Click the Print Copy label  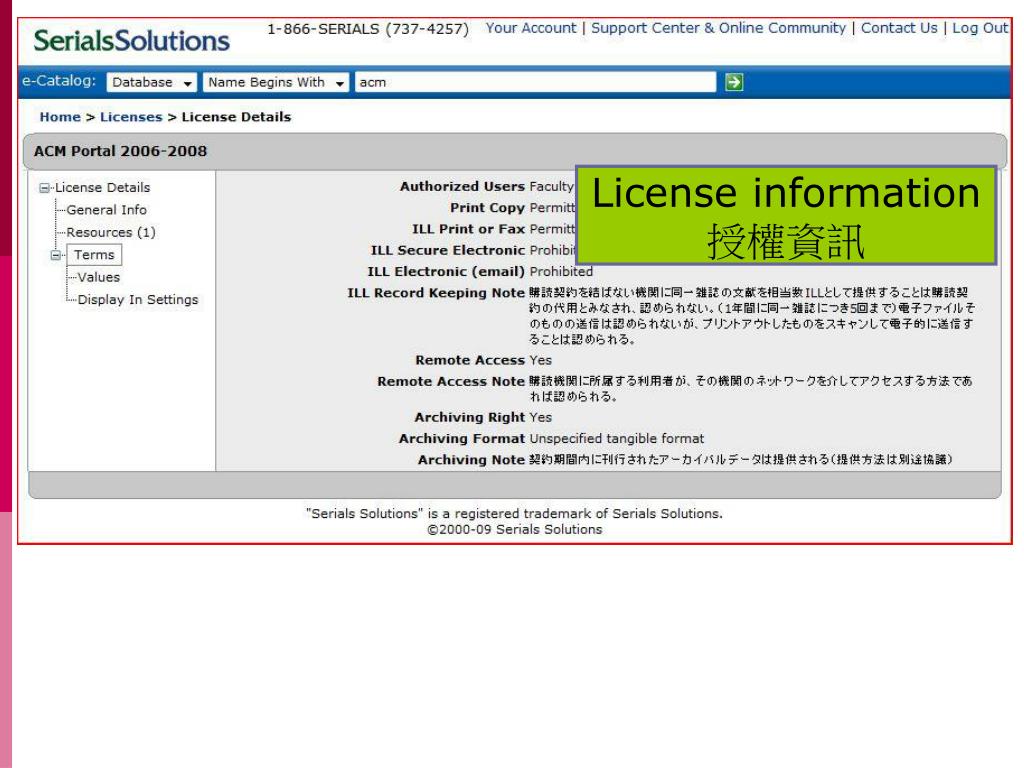[487, 208]
